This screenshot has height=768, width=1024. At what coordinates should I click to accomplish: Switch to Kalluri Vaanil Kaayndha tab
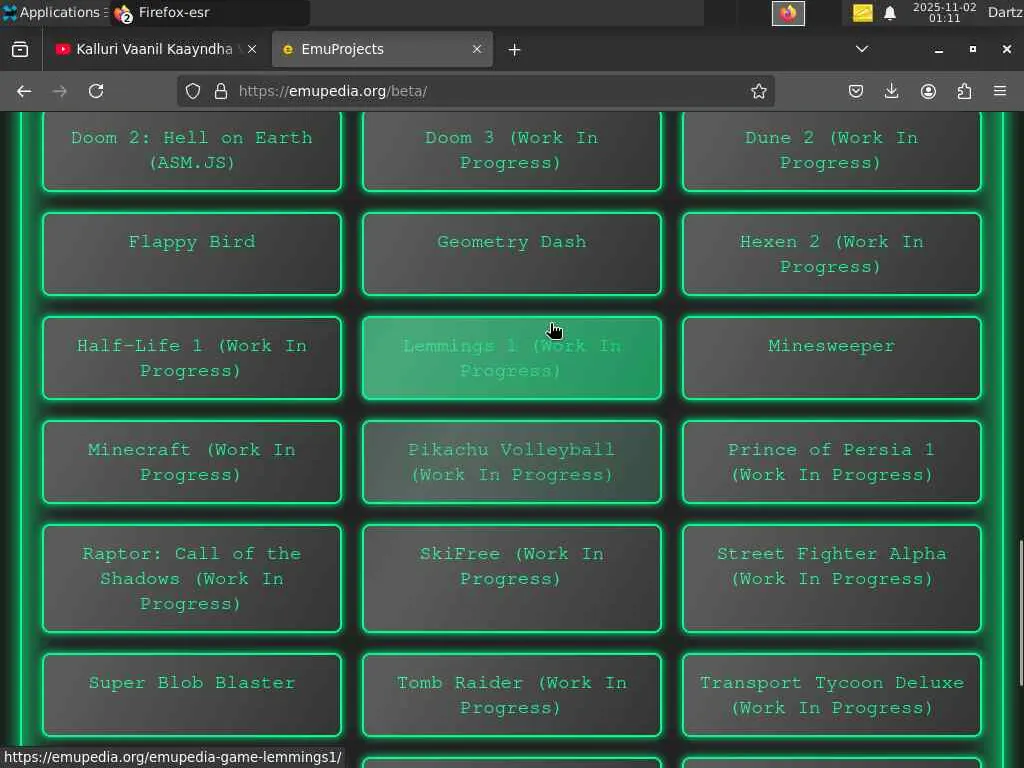[154, 50]
